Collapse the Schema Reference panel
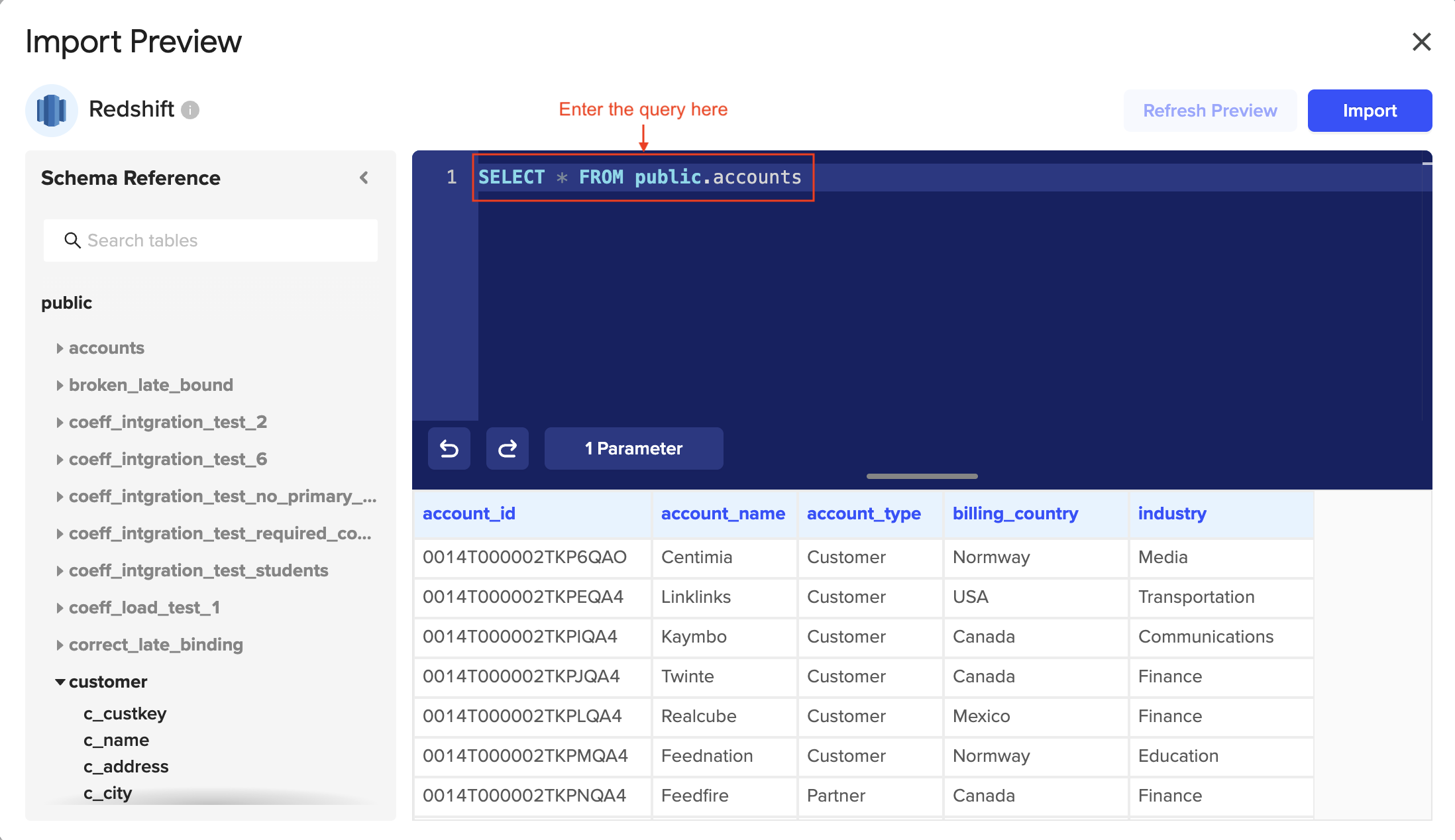 364,178
